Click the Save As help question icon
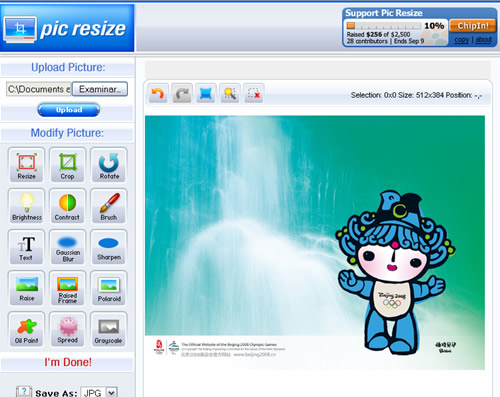The image size is (500, 397). (24, 391)
